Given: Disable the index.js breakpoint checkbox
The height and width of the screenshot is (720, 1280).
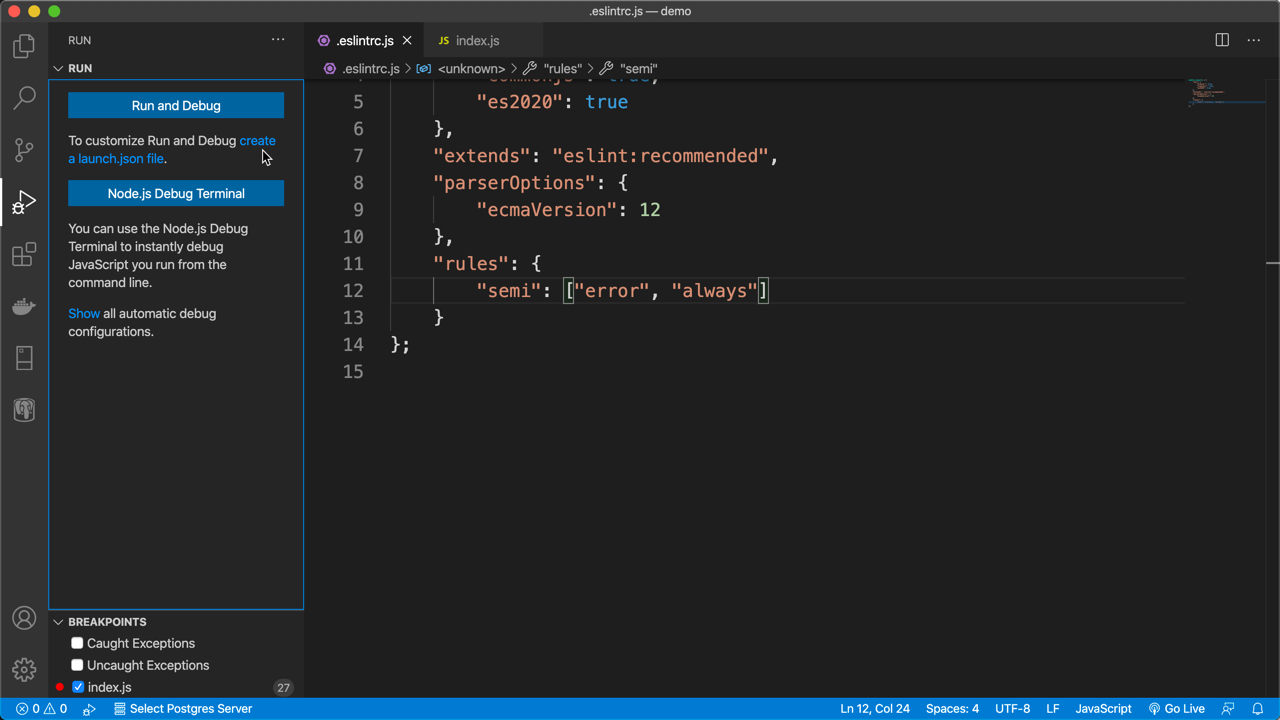Looking at the screenshot, I should click(78, 687).
